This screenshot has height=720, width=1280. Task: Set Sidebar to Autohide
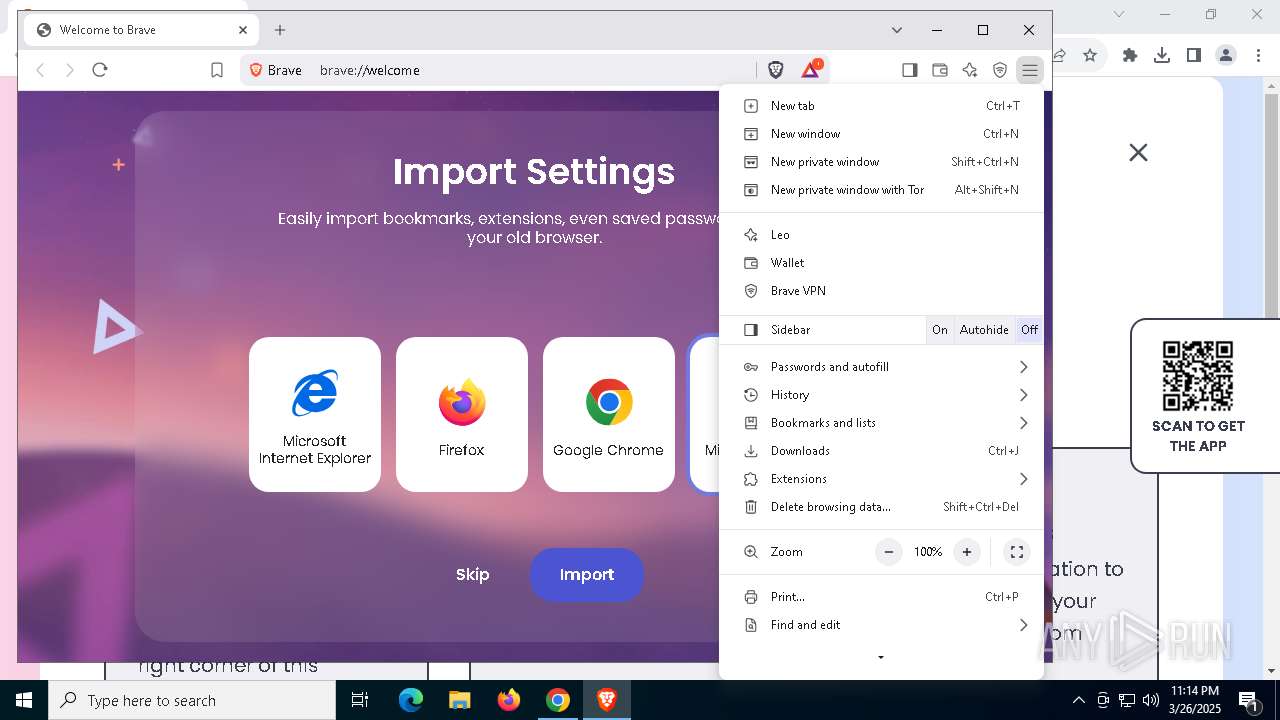tap(984, 330)
